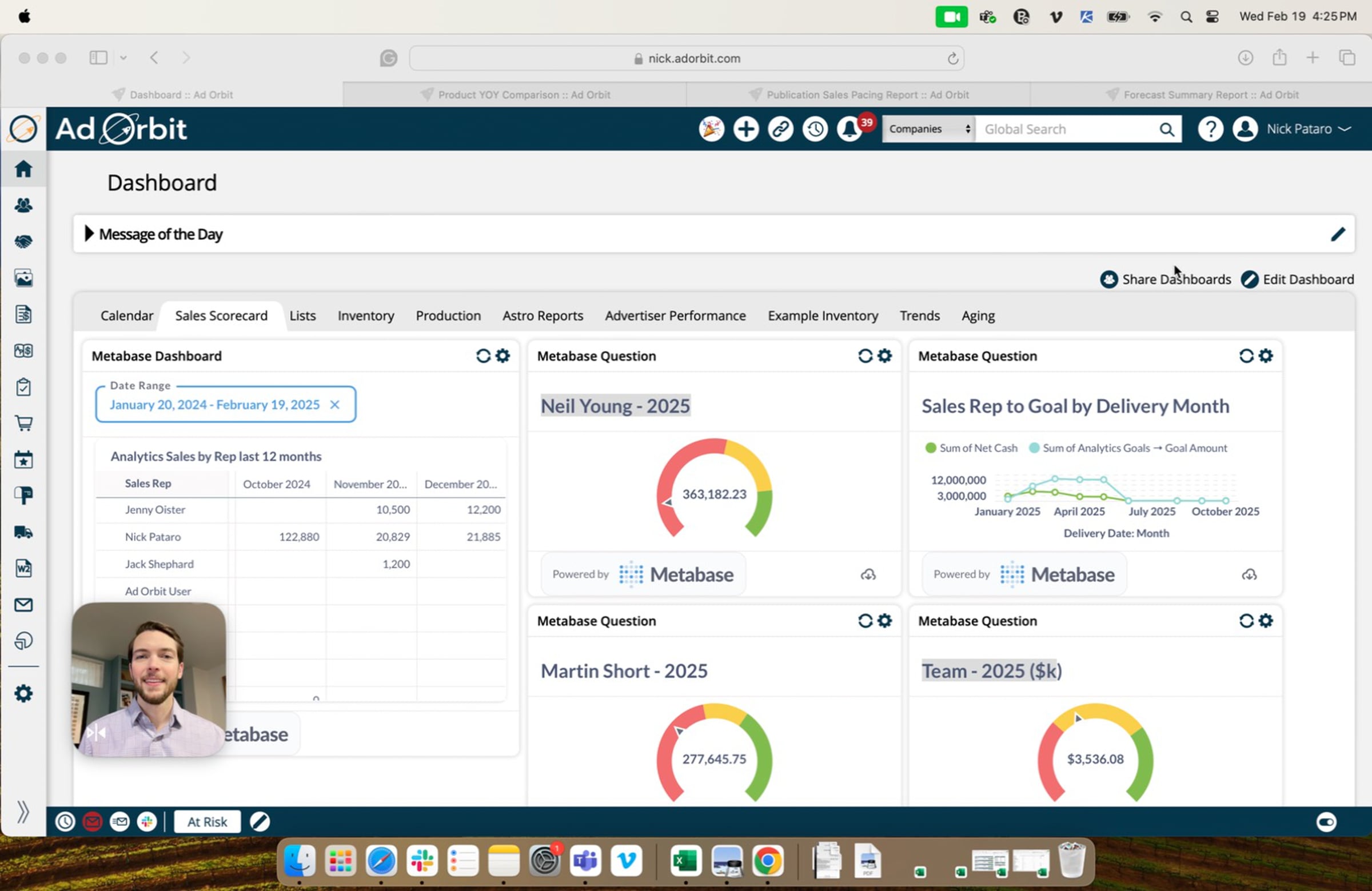This screenshot has width=1372, height=891.
Task: Toggle Sum of Analytics Goals legend series
Action: click(x=1128, y=448)
